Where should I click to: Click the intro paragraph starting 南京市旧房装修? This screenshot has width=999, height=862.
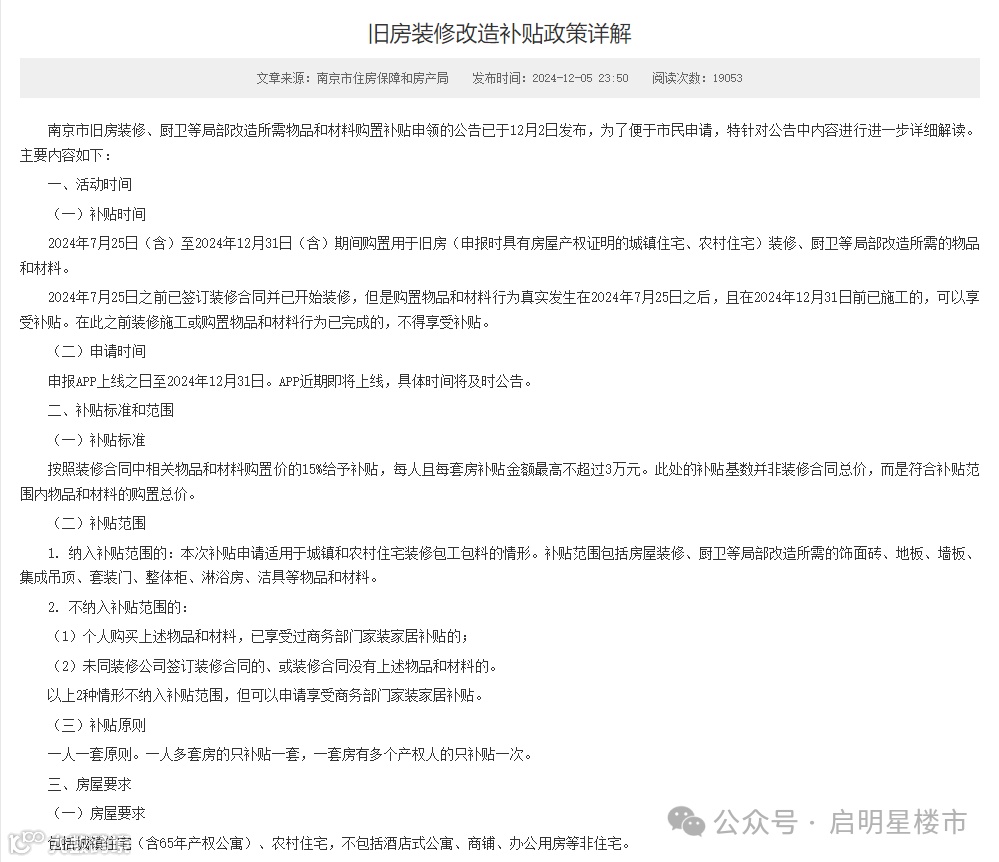[500, 143]
